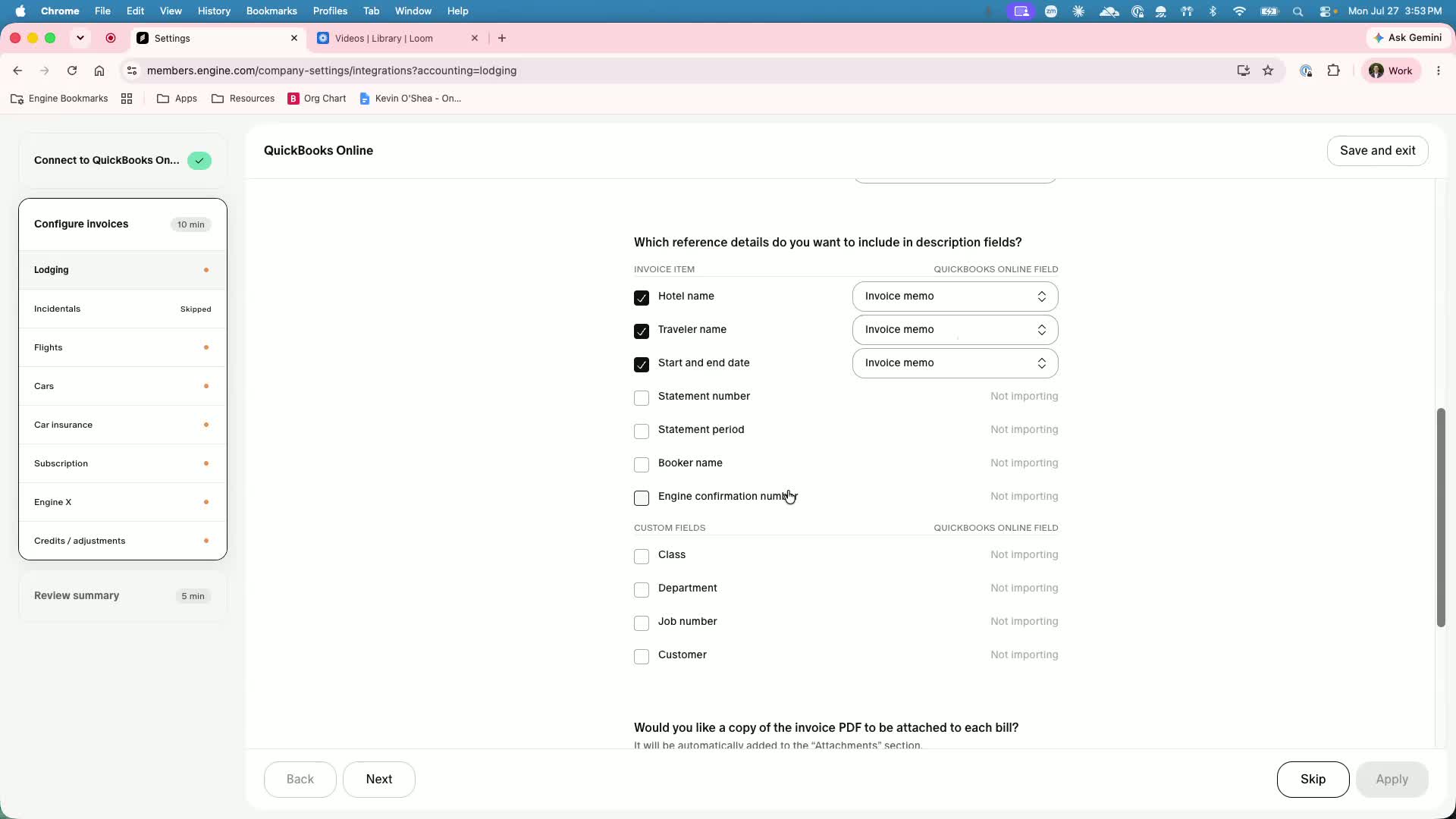Click the page vertical scrollbar thumb

click(1441, 518)
